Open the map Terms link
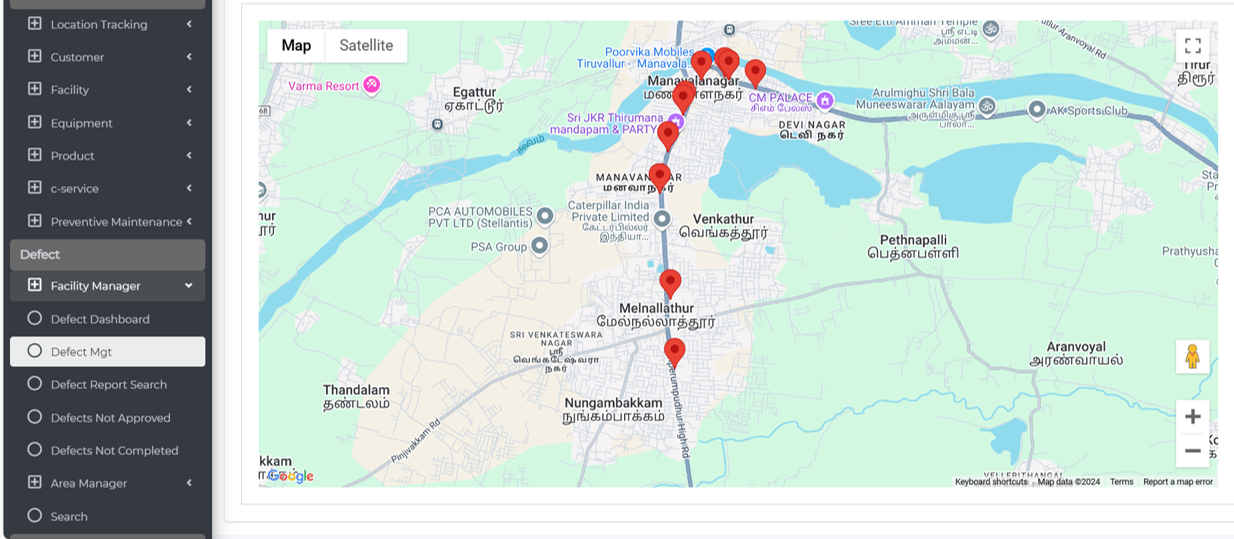 (1121, 482)
